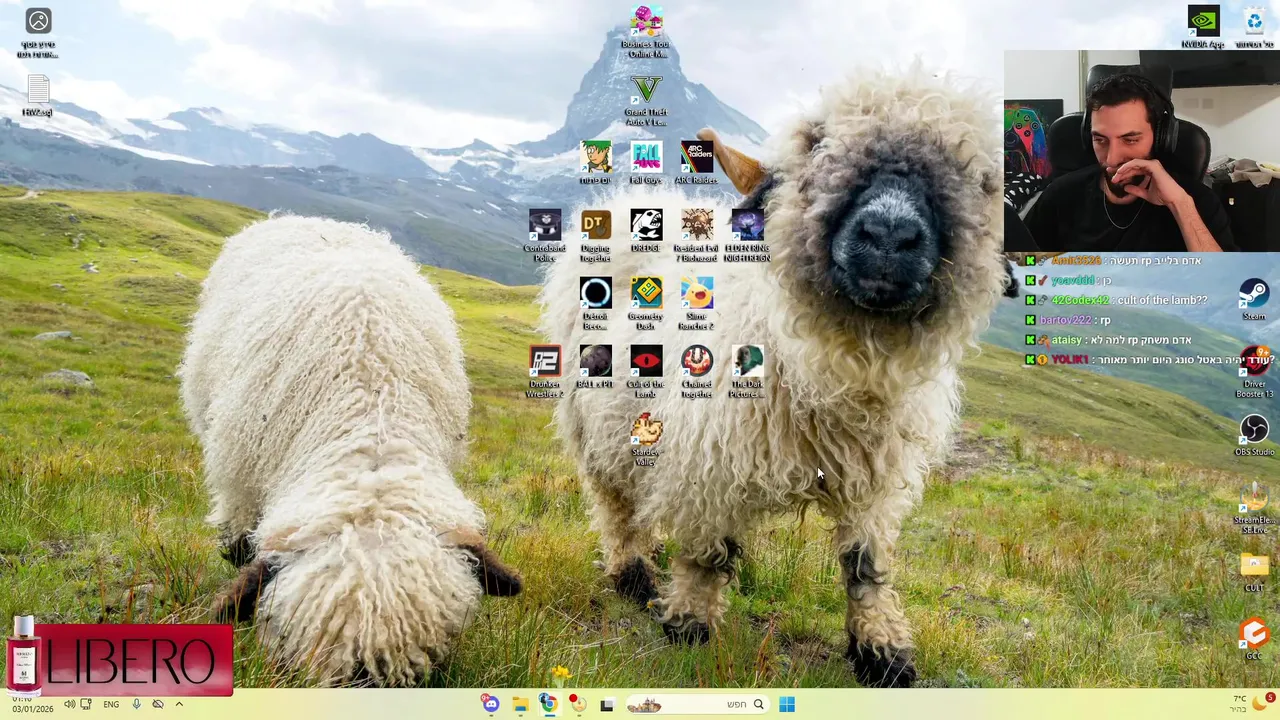This screenshot has height=720, width=1280.
Task: Switch ENG keyboard language indicator
Action: coord(111,704)
